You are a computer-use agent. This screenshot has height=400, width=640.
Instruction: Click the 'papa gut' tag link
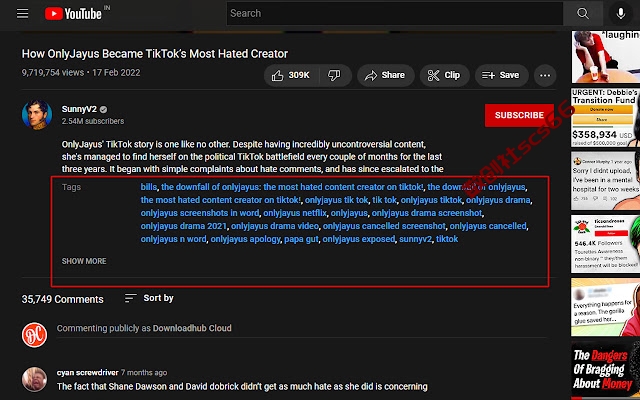point(301,239)
